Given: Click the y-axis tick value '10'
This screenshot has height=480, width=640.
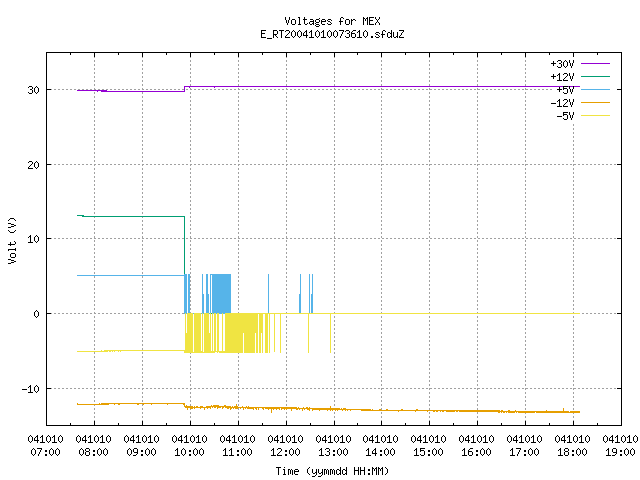Looking at the screenshot, I should pyautogui.click(x=33, y=239).
